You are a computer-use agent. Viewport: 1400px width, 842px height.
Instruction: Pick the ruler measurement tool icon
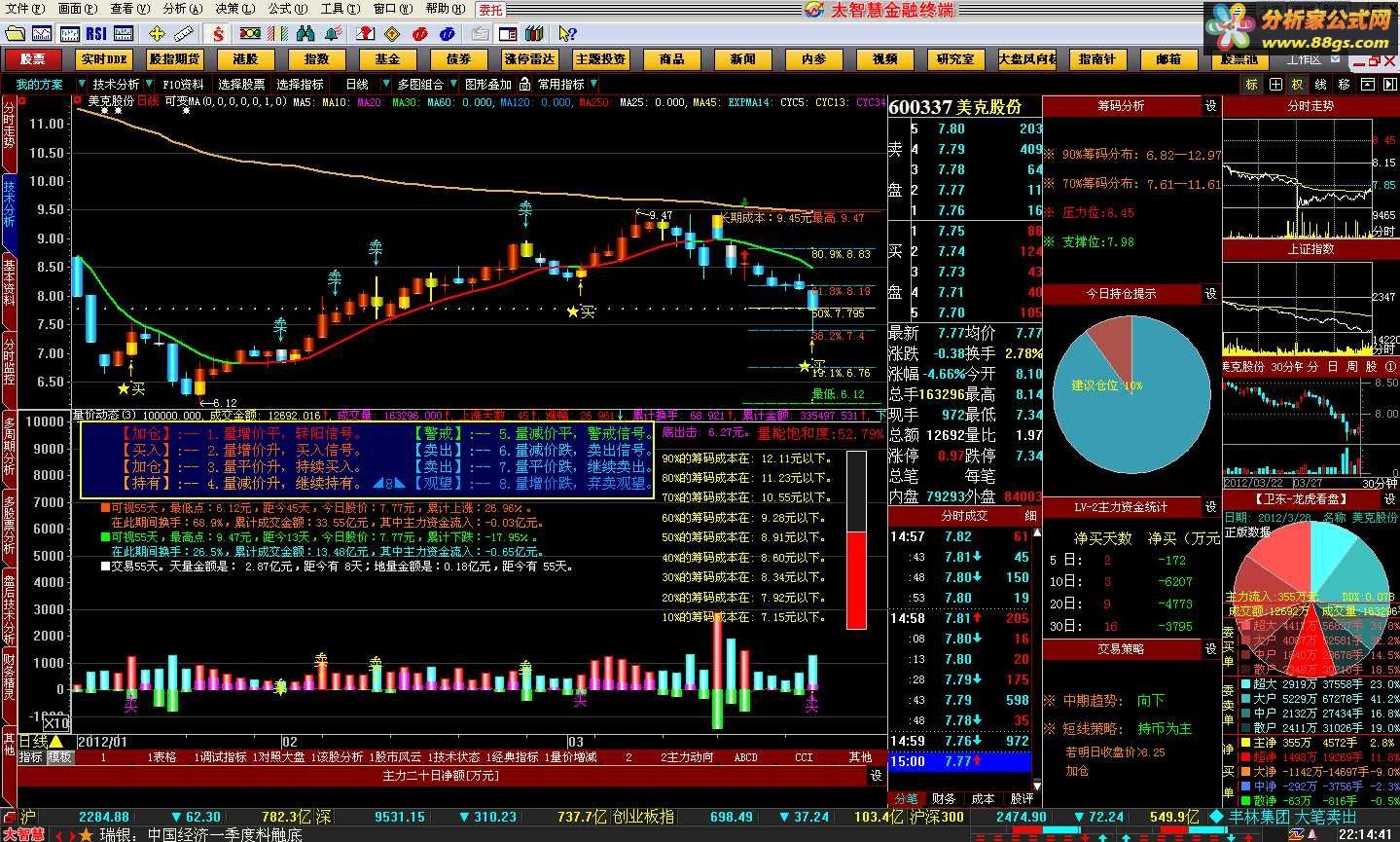tap(183, 34)
